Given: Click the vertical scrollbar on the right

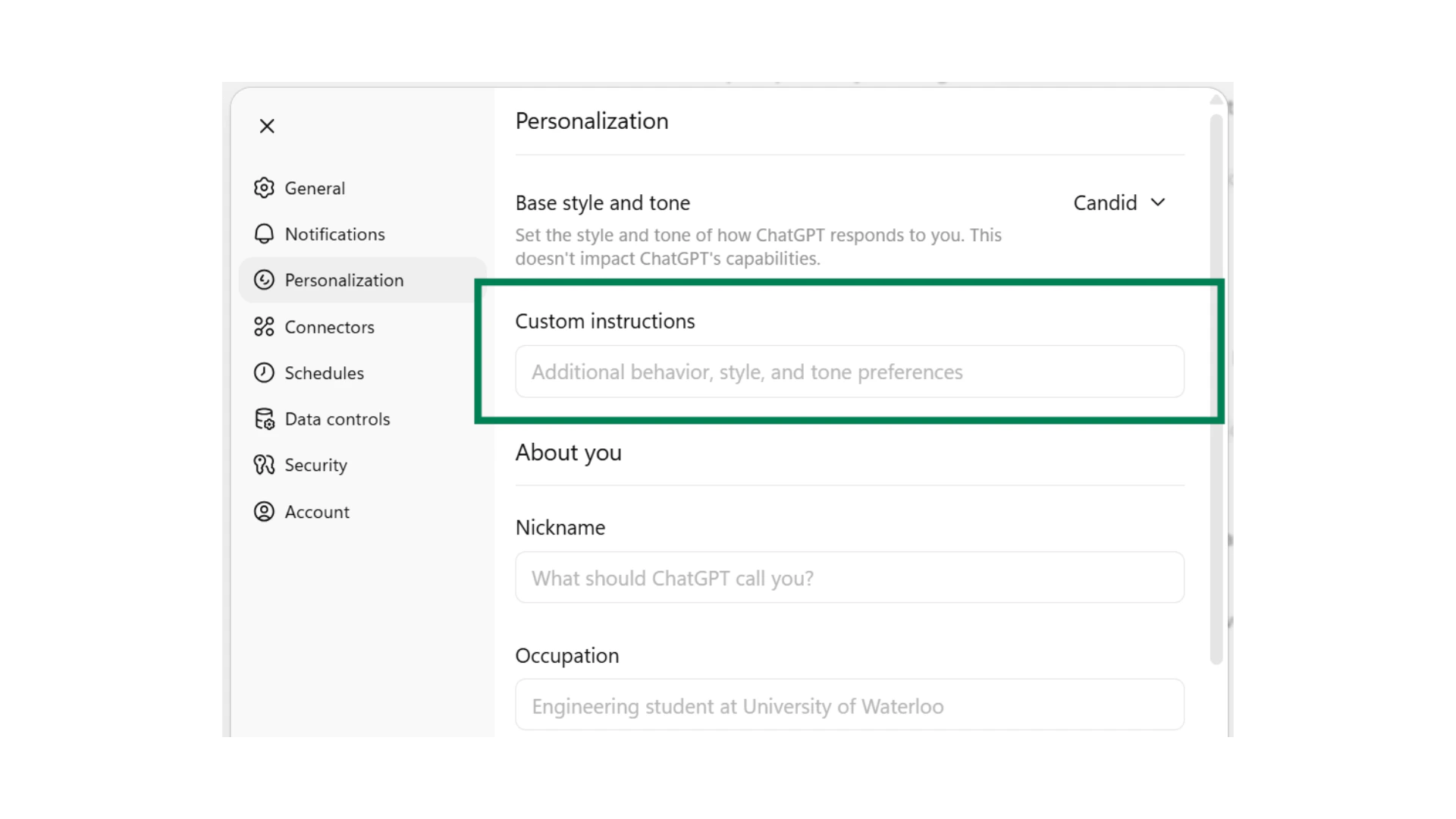Looking at the screenshot, I should (x=1216, y=379).
